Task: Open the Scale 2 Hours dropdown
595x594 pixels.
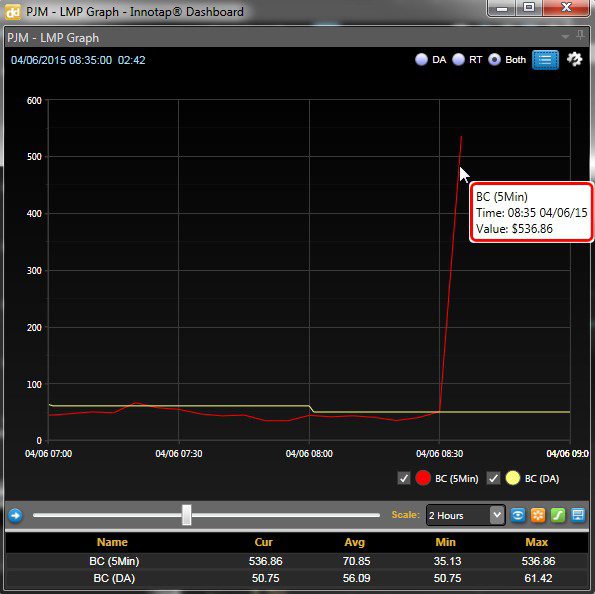Action: [x=466, y=515]
